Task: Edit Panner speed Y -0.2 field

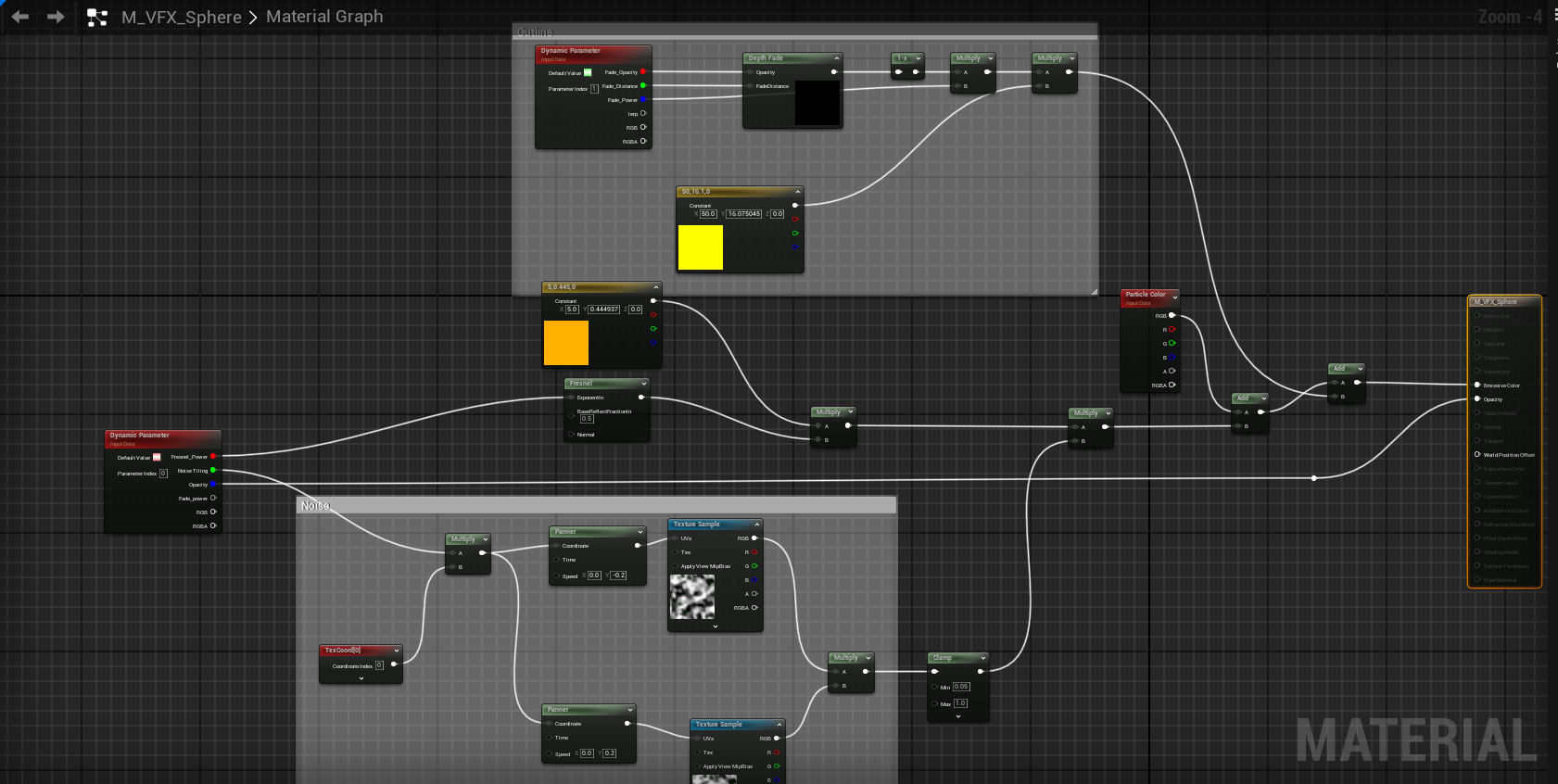Action: click(x=618, y=575)
